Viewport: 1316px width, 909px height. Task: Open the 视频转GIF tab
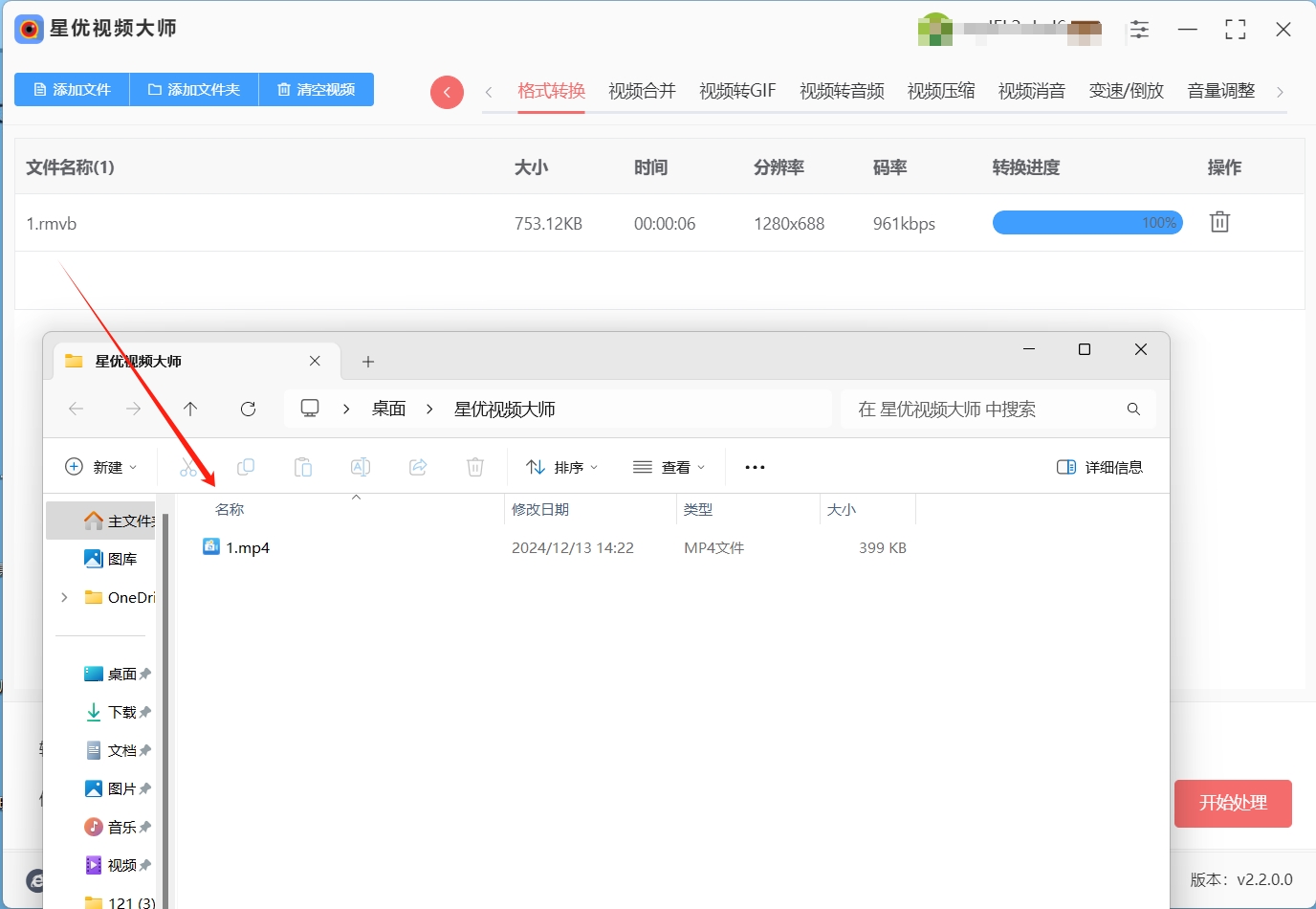(x=737, y=91)
